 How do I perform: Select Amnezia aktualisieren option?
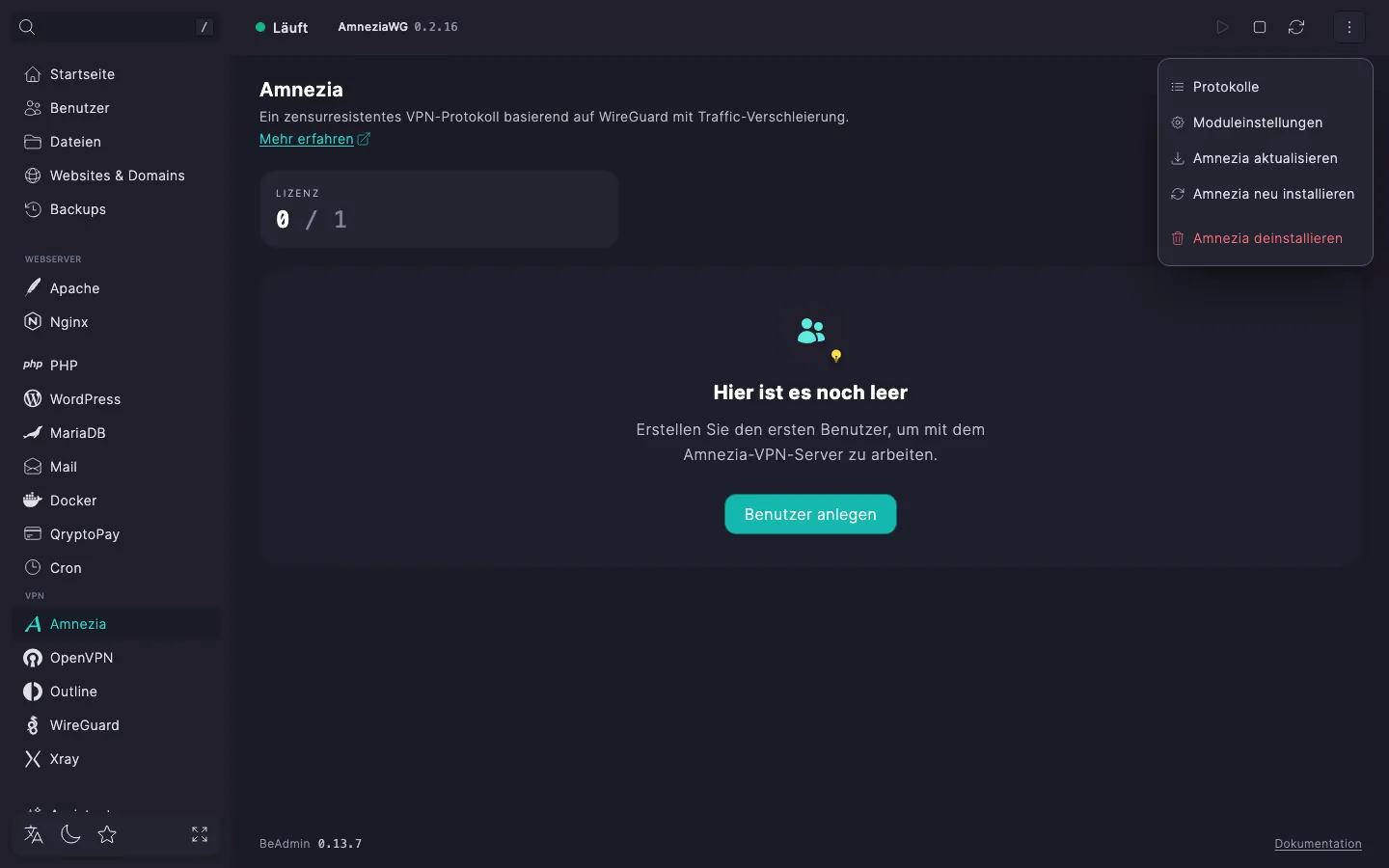pos(1265,158)
